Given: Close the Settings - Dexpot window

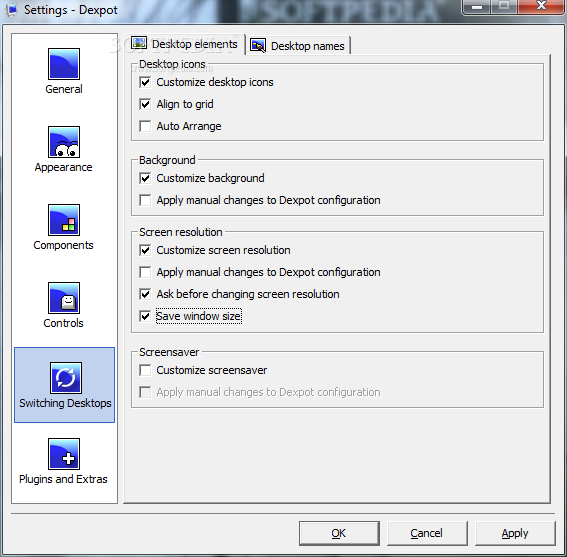Looking at the screenshot, I should [541, 7].
